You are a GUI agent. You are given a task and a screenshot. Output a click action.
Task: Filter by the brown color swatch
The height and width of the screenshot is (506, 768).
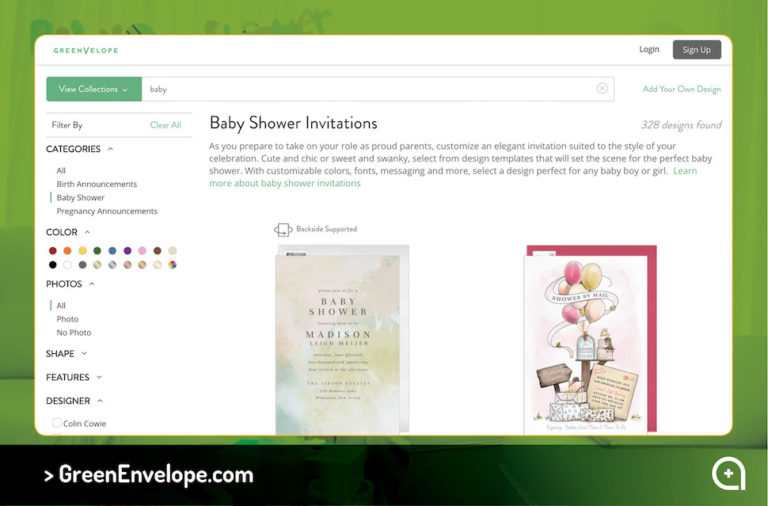tap(157, 251)
